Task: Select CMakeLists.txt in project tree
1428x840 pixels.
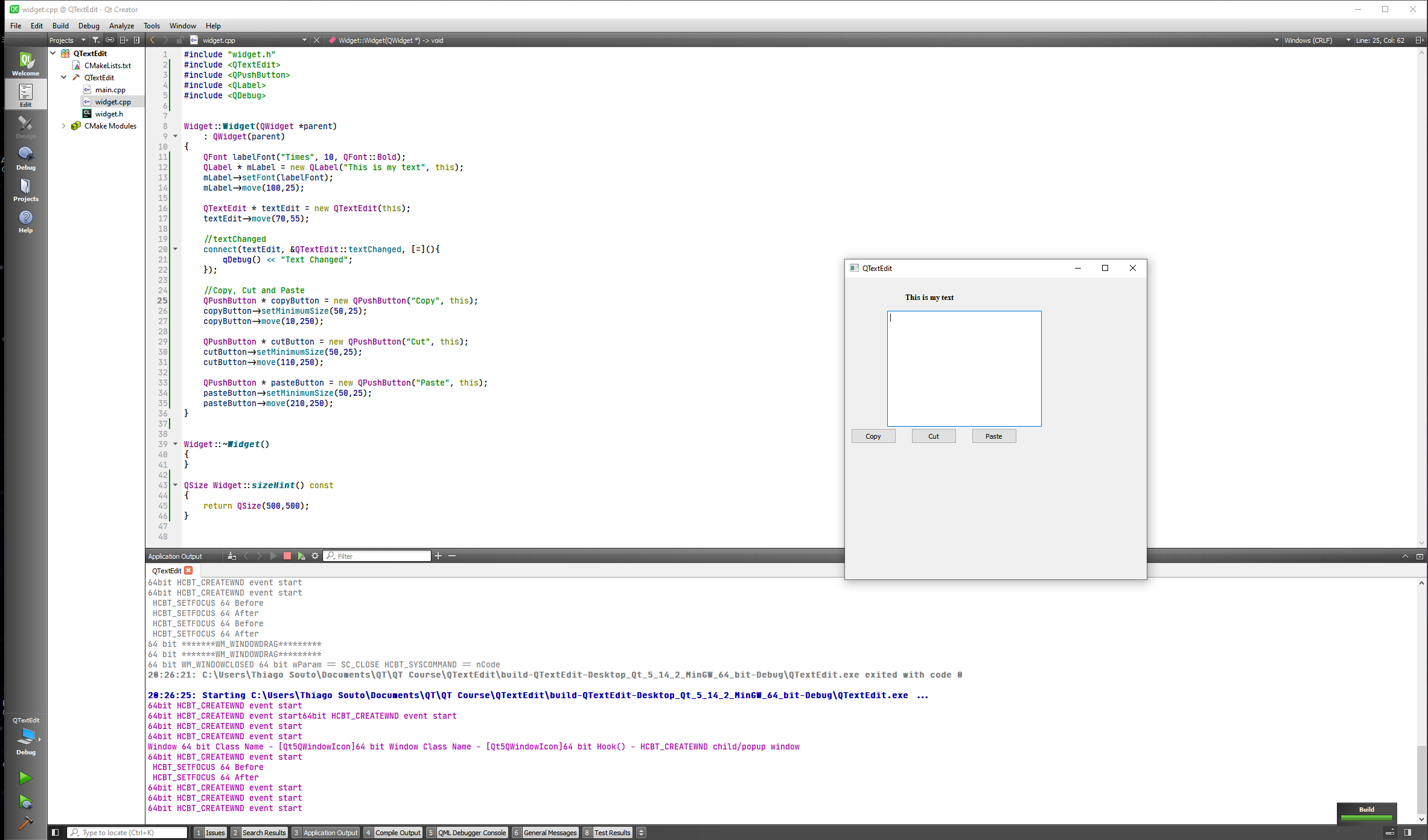Action: (x=107, y=65)
